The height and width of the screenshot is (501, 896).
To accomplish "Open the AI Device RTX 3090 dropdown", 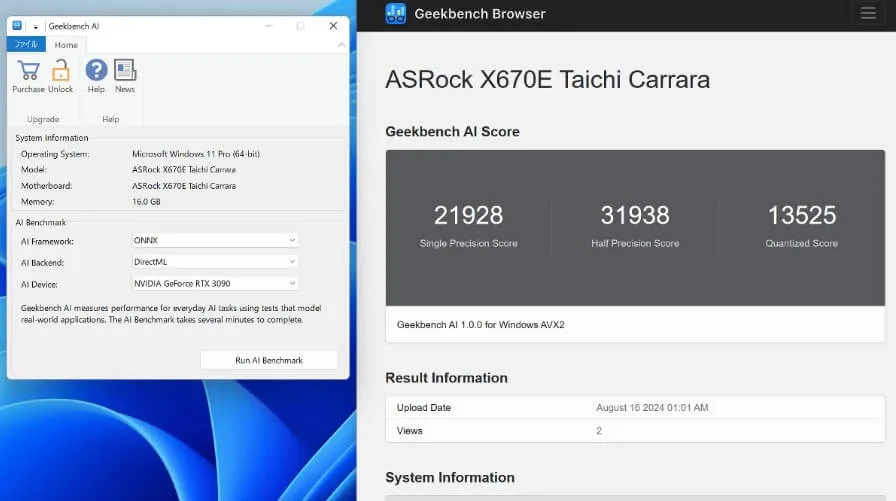I will pos(215,283).
